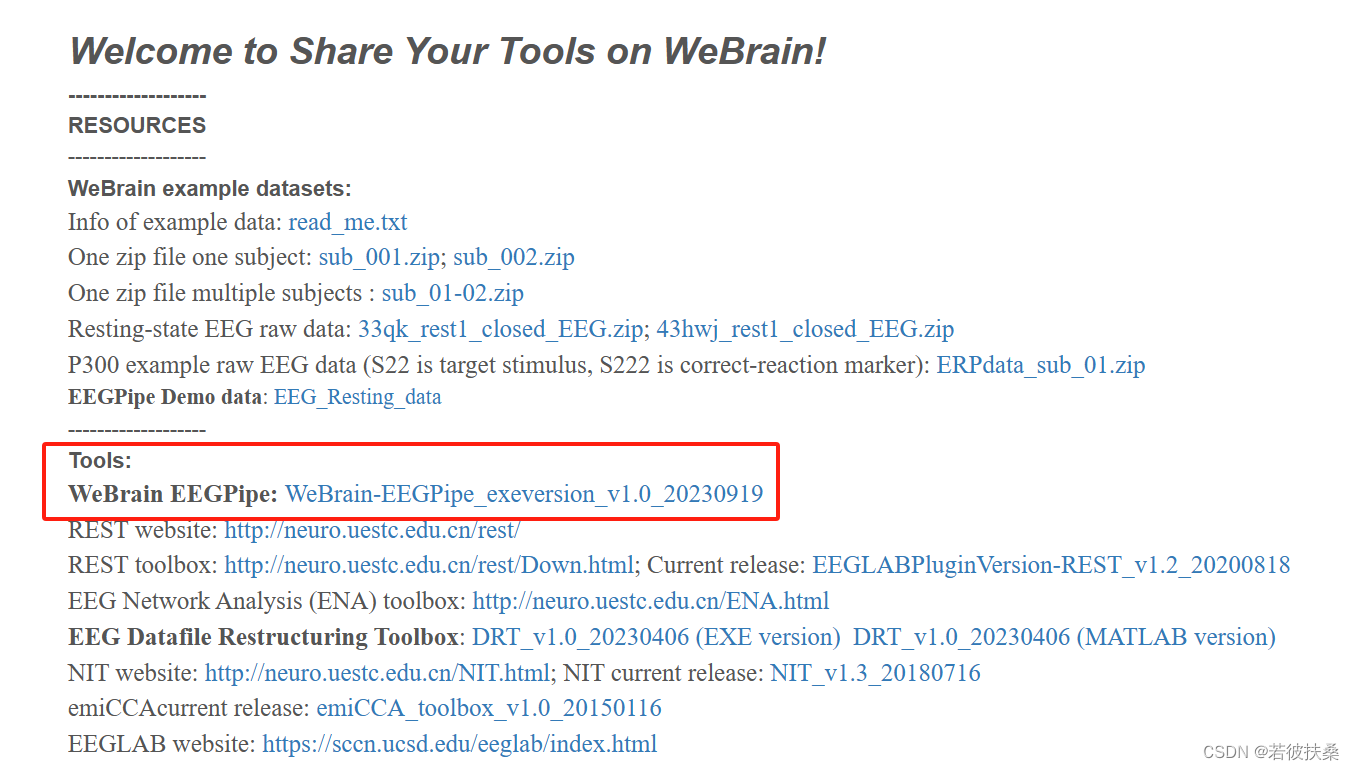Open the read_me.txt info file link
The width and height of the screenshot is (1354, 770).
(x=348, y=222)
